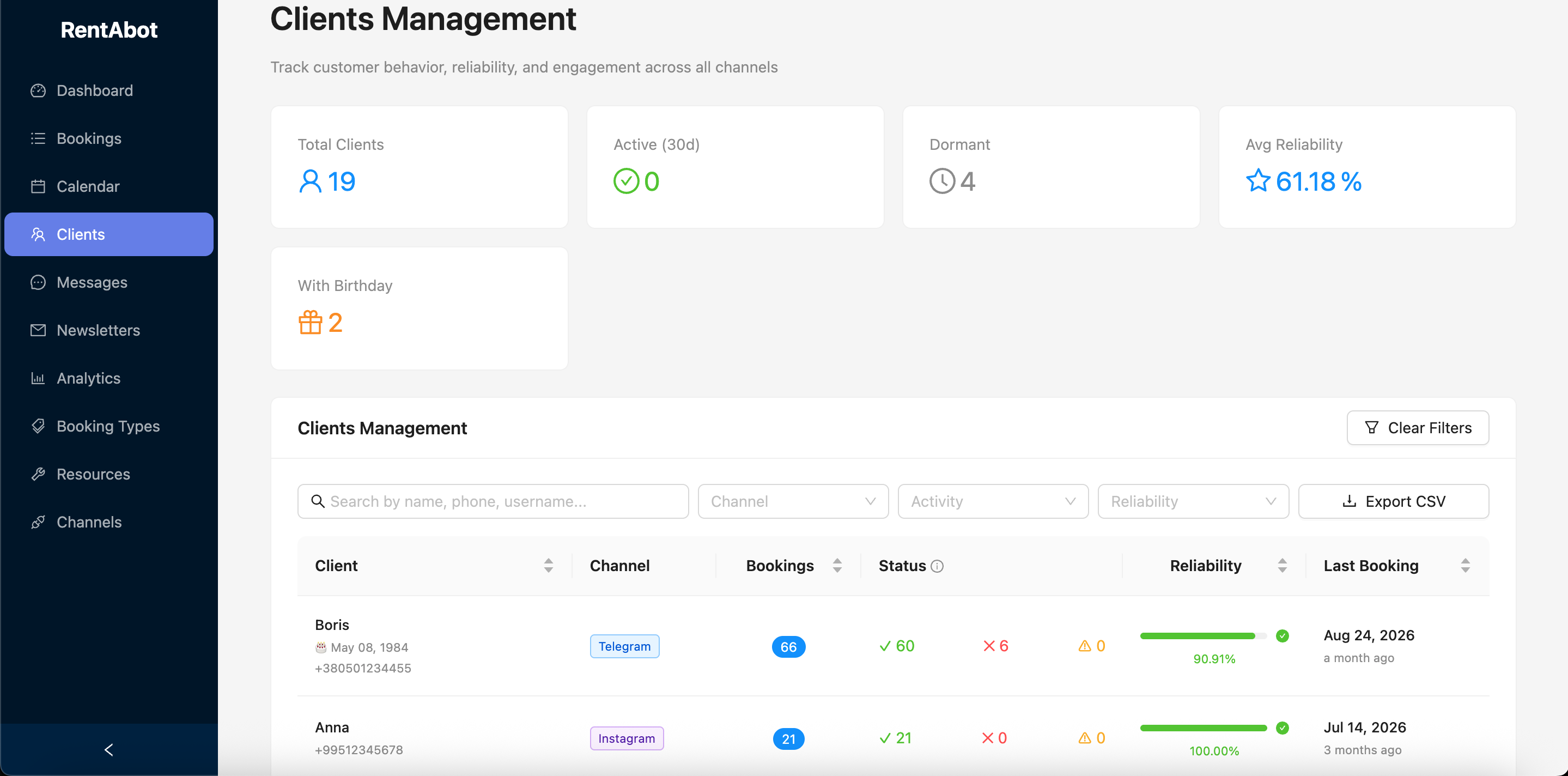Click the Newsletters envelope icon
The width and height of the screenshot is (1568, 776).
tap(38, 330)
